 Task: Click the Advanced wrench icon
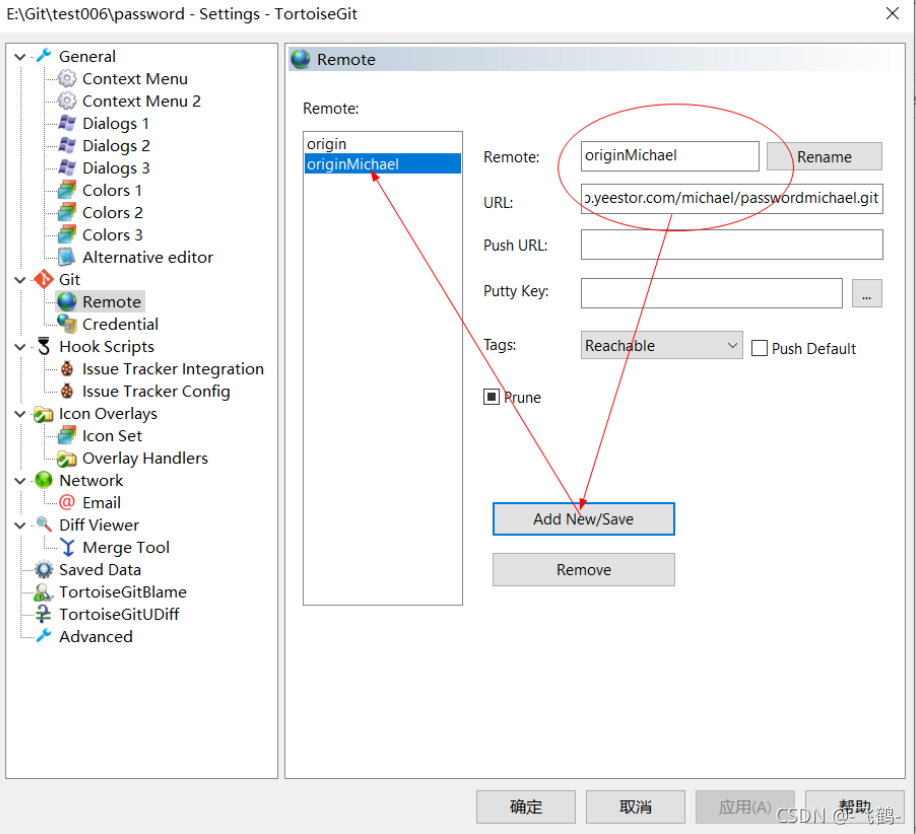tap(44, 636)
